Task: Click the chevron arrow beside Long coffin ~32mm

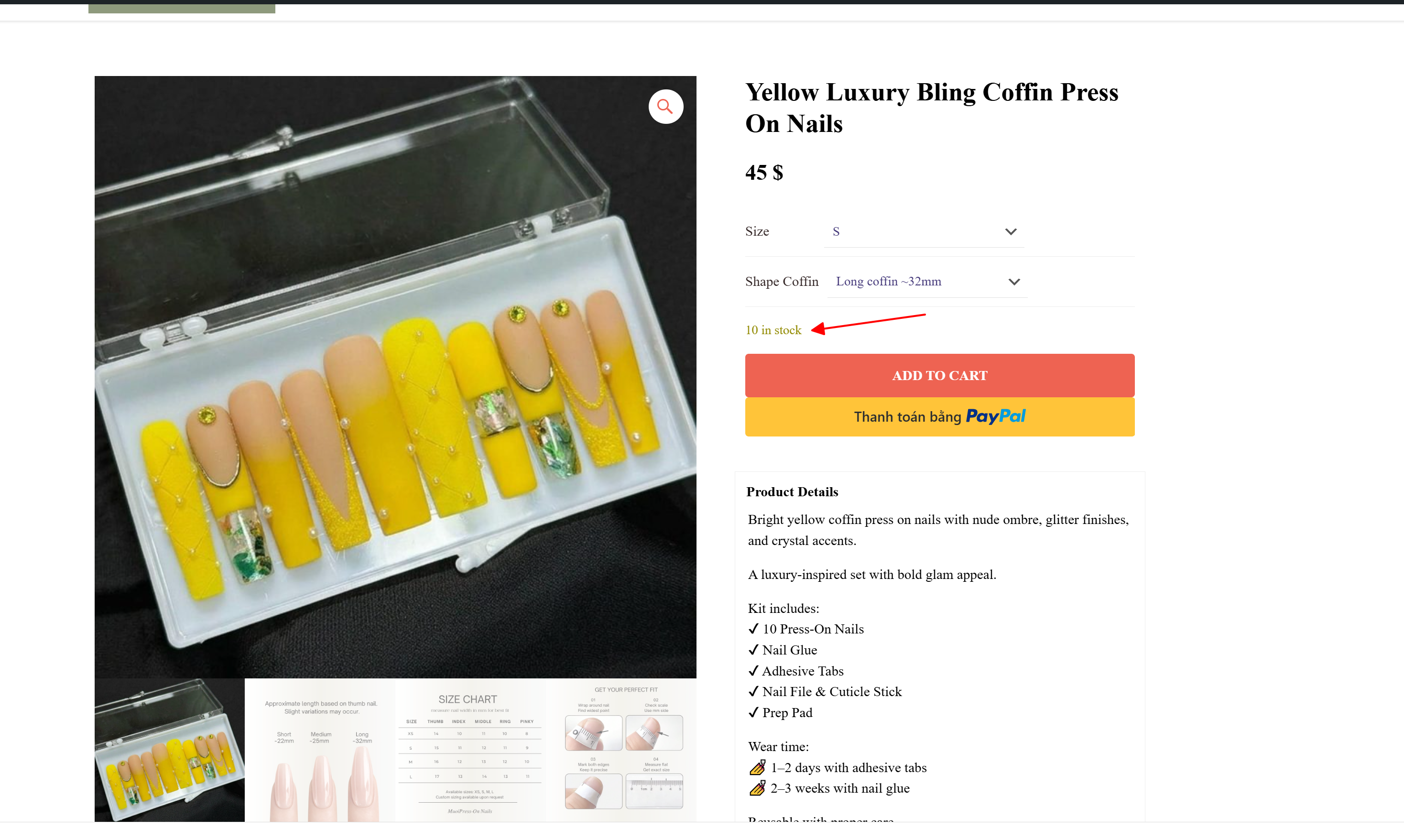Action: click(x=1014, y=282)
